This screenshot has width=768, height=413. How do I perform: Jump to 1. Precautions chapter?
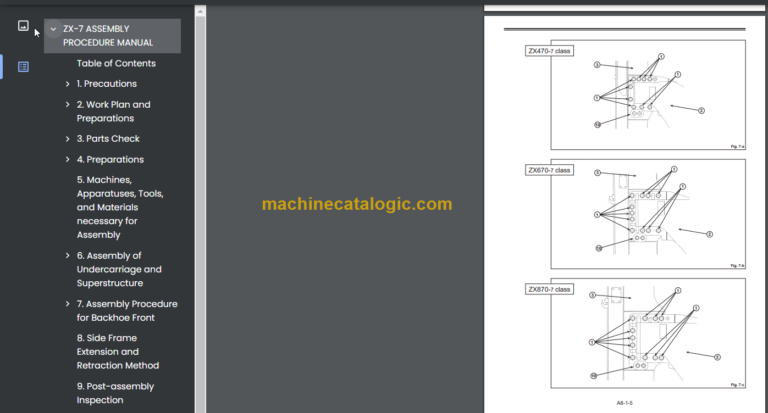[106, 84]
